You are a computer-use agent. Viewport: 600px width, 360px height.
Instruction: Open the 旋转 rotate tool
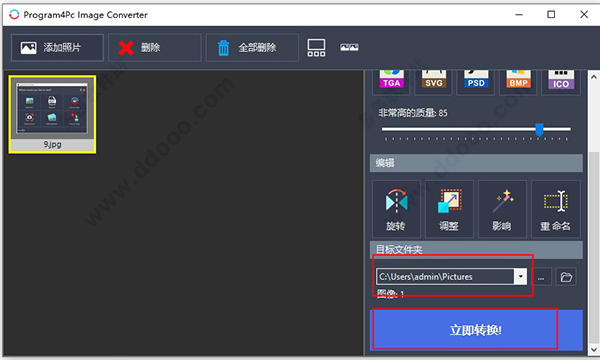[396, 209]
